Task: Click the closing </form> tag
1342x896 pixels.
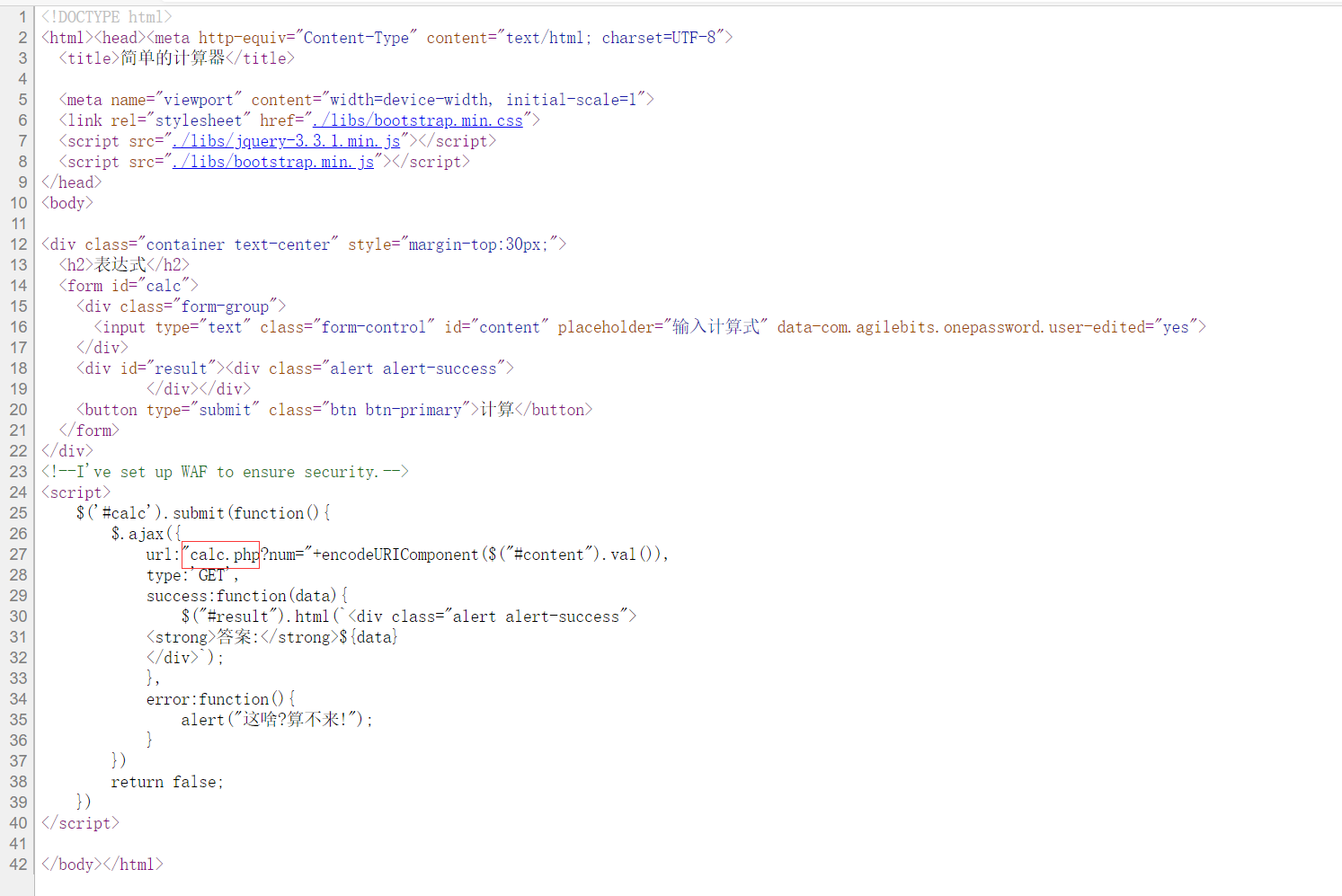Action: 89,430
